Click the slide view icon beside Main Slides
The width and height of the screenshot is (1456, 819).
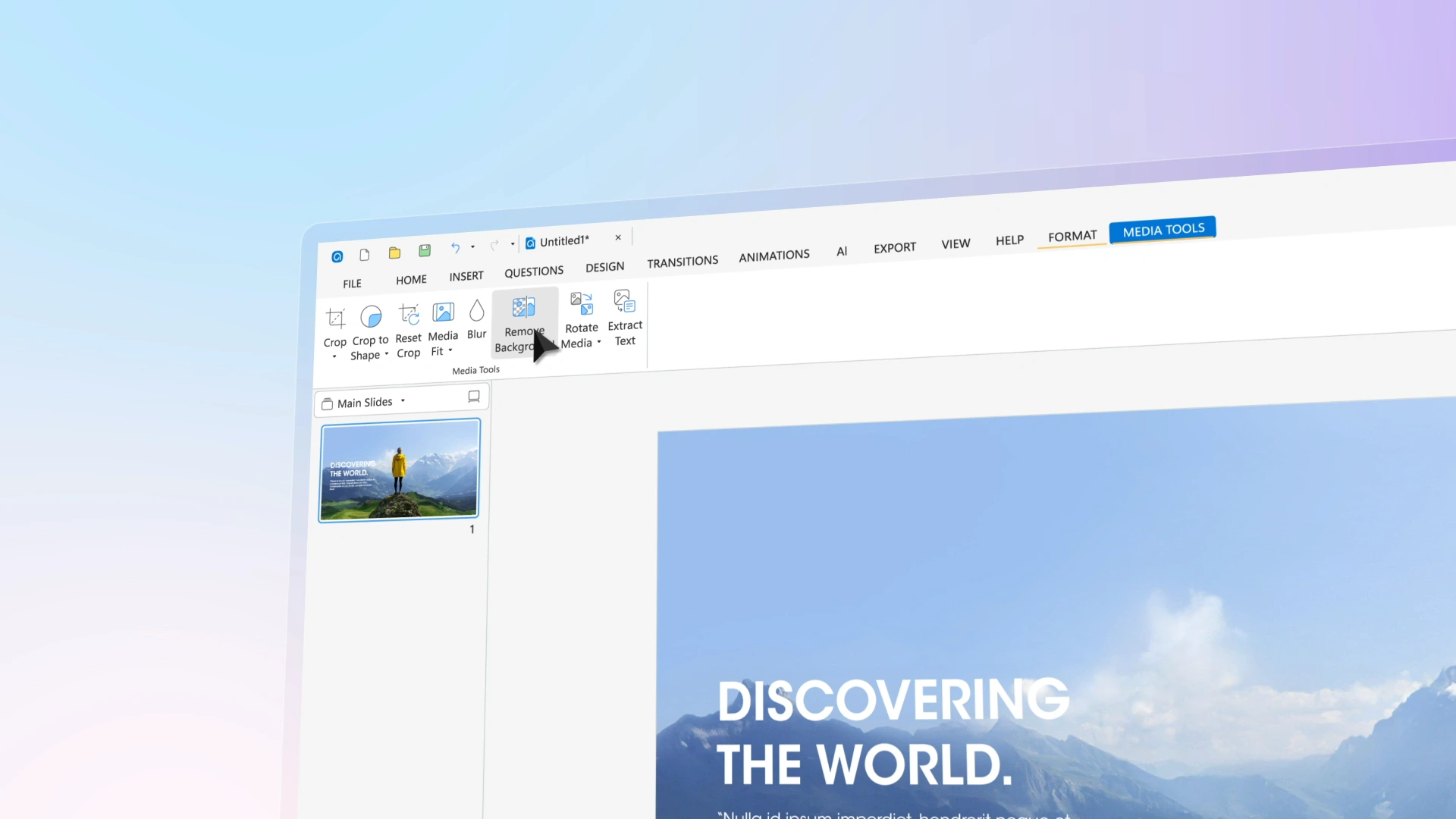474,397
